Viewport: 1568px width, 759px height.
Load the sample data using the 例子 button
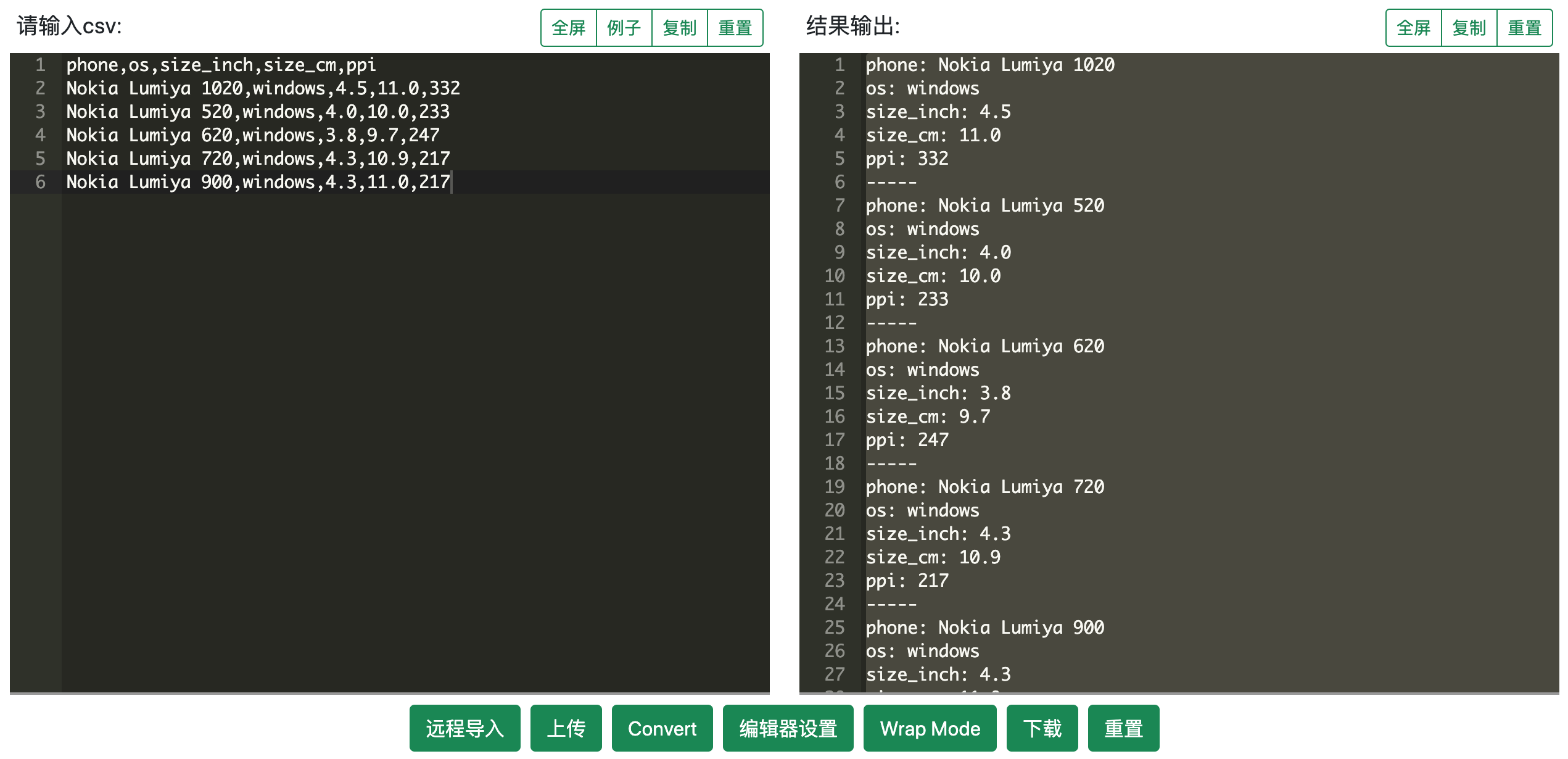click(624, 27)
